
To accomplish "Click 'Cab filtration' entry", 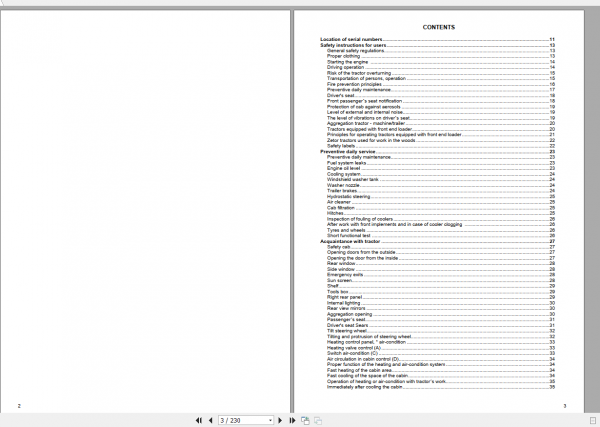I will [x=341, y=208].
